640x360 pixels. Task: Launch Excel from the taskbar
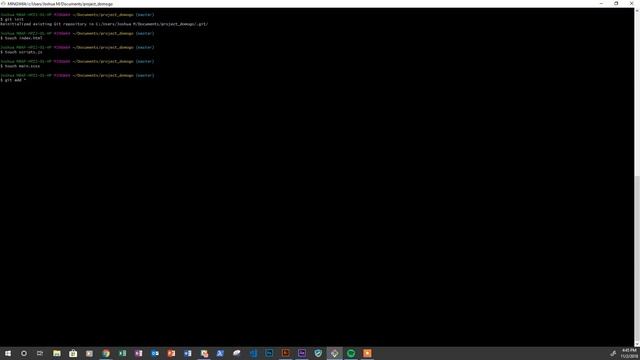tap(122, 353)
